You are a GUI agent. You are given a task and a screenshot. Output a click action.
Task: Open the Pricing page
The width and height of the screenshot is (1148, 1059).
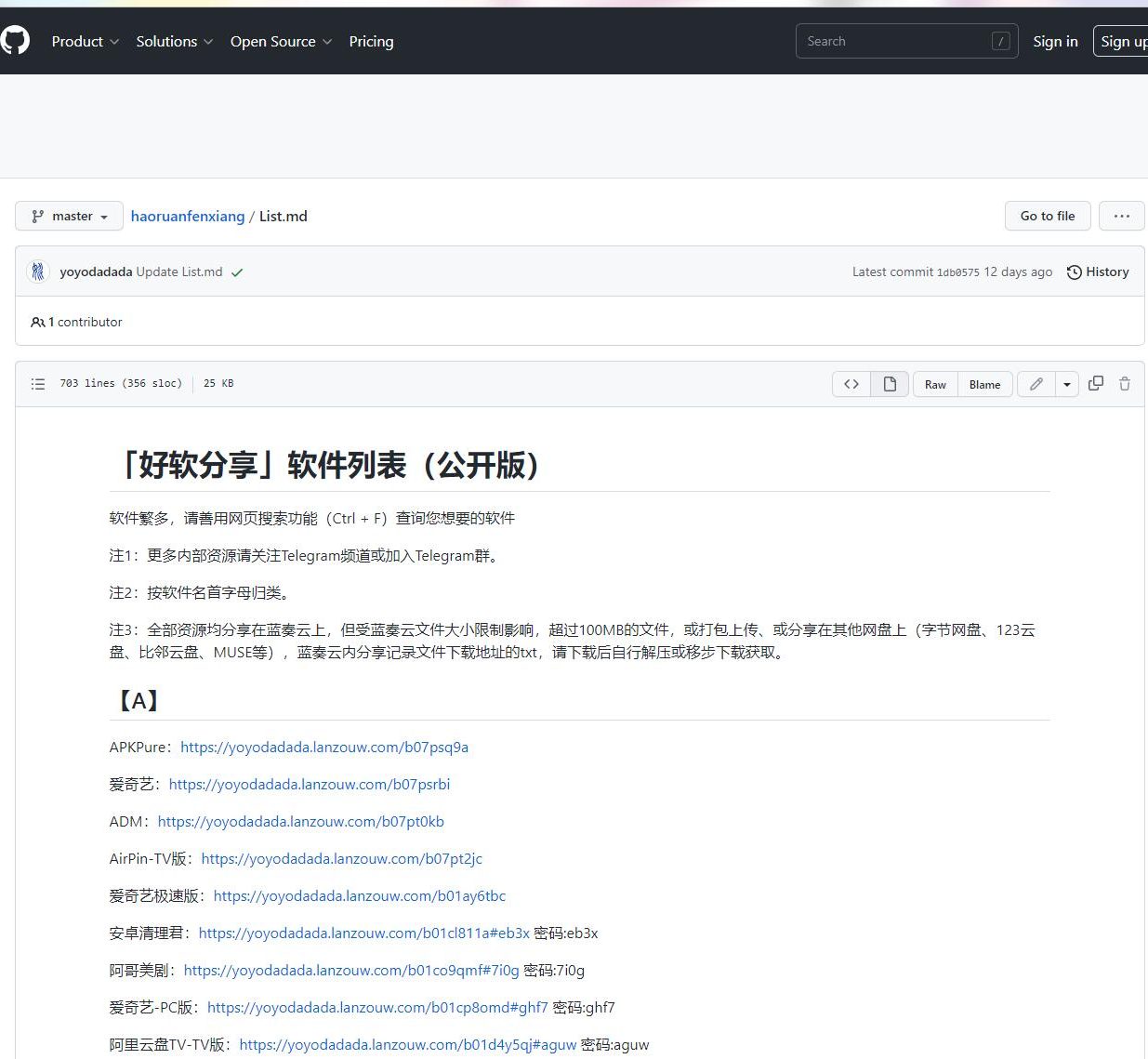(x=371, y=41)
